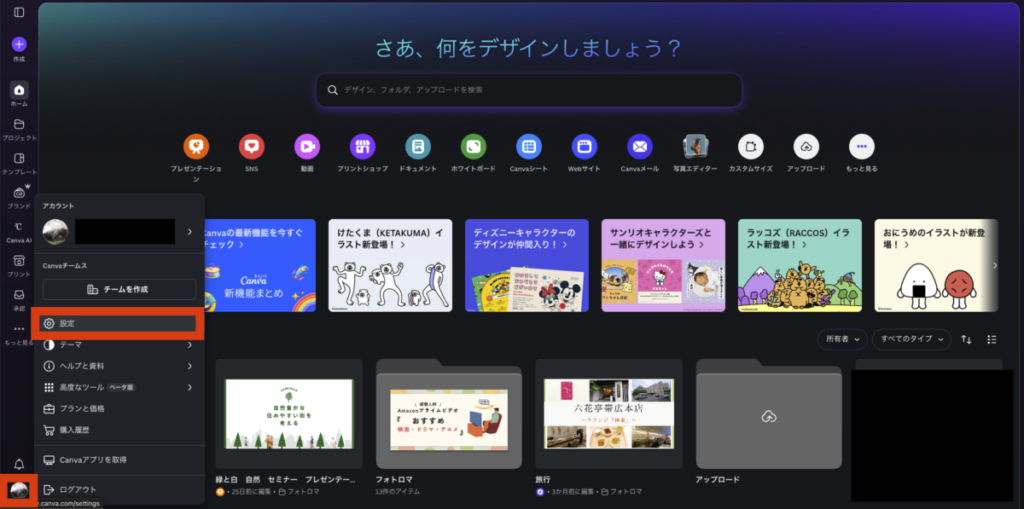Screen dimensions: 1024x509
Task: Open the 旅行 design thumbnail
Action: (609, 414)
